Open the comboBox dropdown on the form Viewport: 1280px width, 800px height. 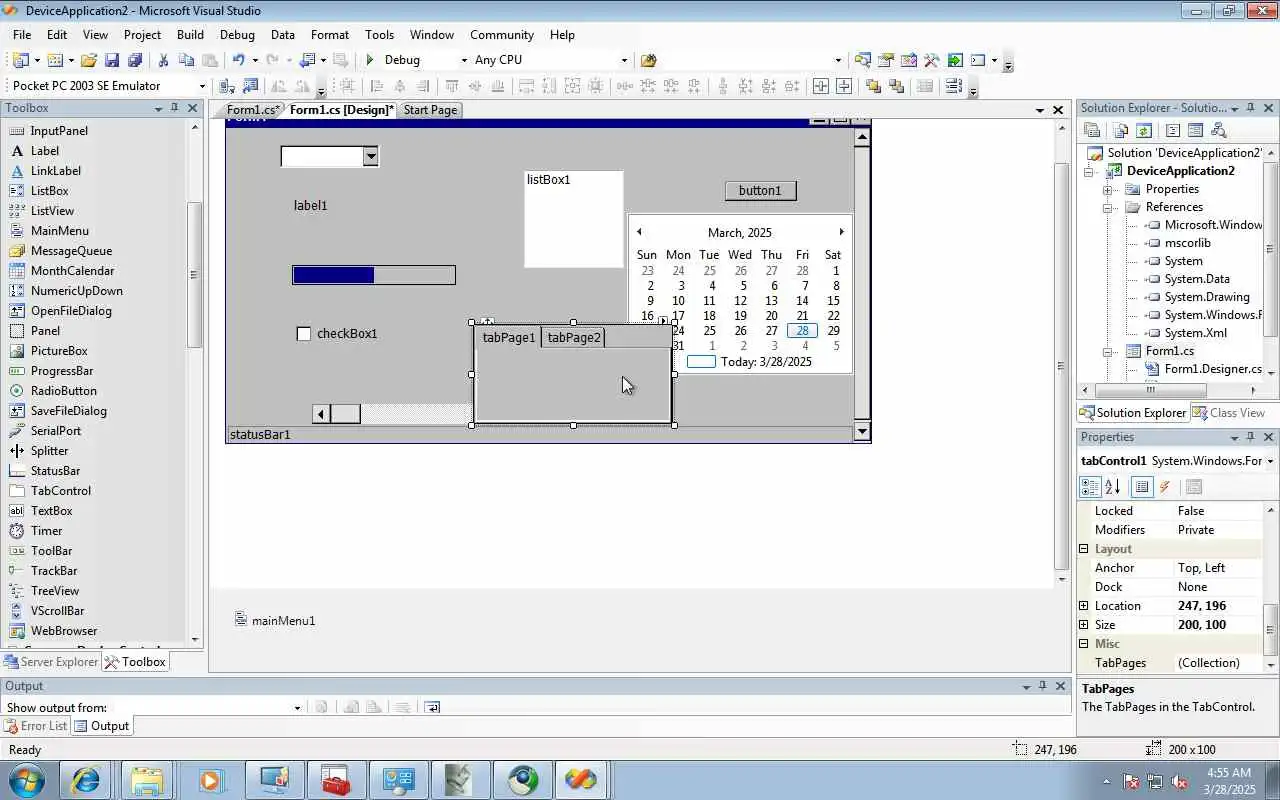pyautogui.click(x=370, y=156)
